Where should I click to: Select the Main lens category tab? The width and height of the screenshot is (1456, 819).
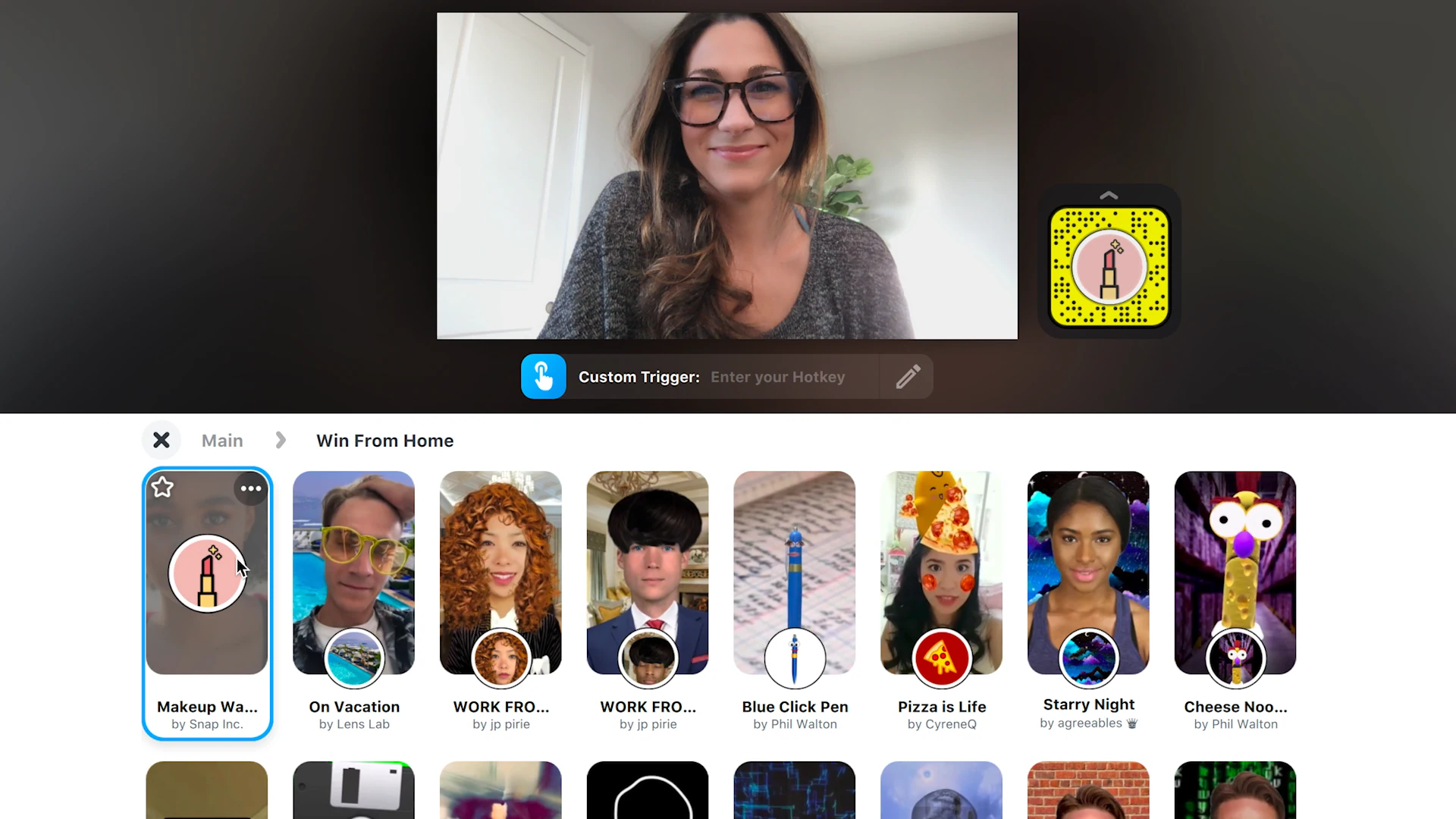coord(222,440)
